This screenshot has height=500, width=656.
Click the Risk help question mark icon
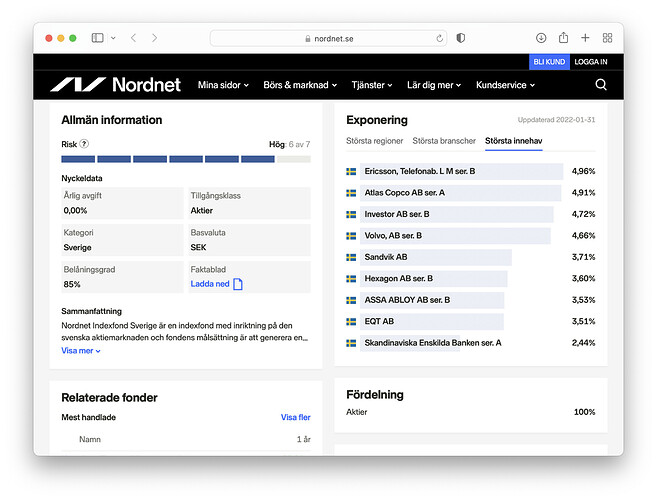pos(84,144)
